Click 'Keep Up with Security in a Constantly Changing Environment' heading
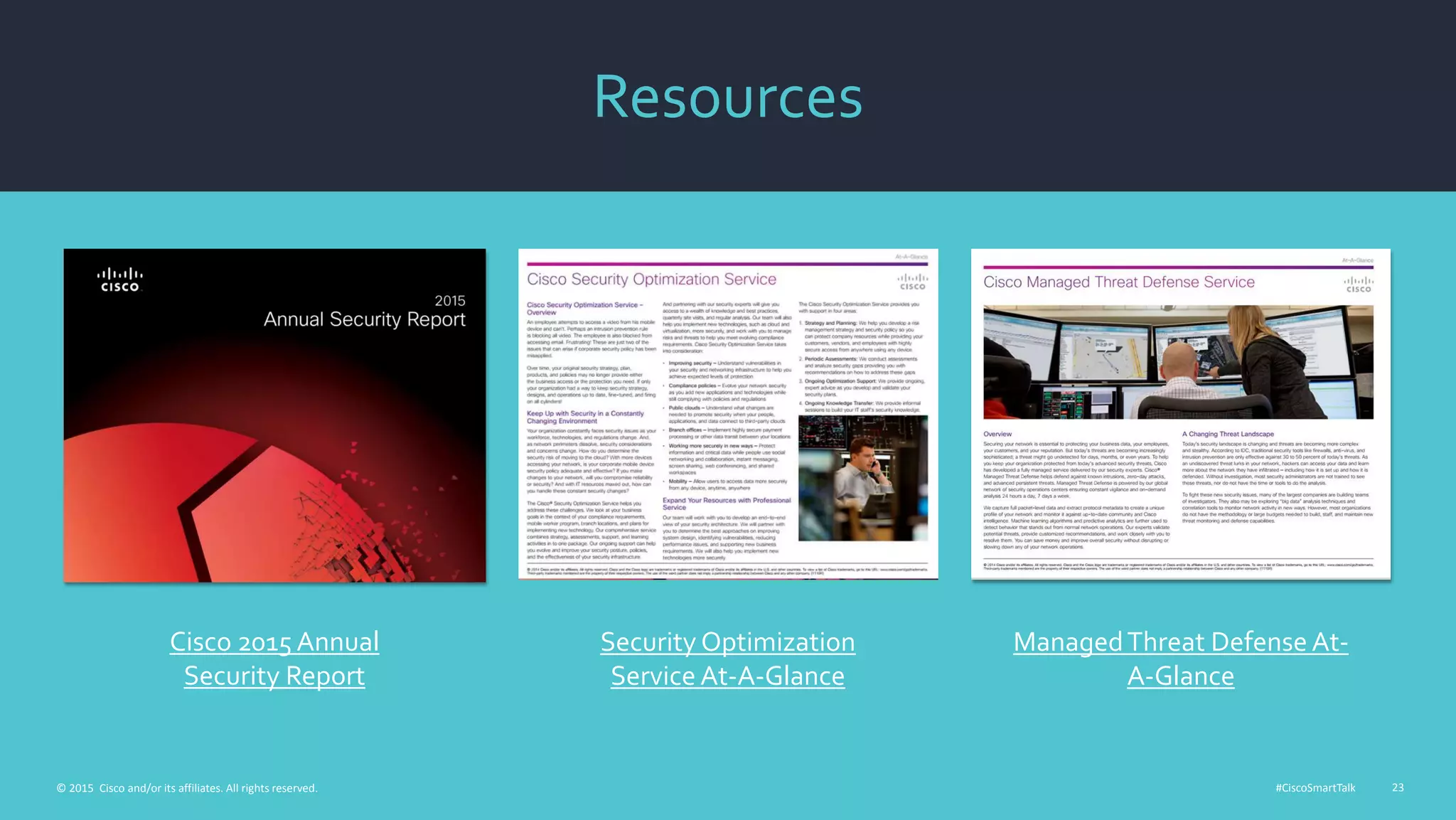 [x=585, y=417]
